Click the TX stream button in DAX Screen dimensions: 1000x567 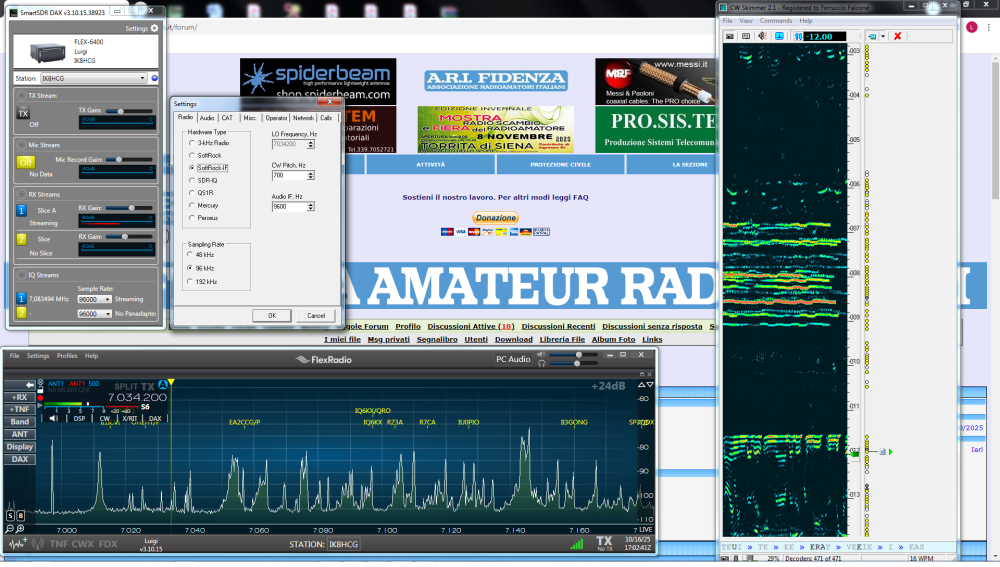23,114
